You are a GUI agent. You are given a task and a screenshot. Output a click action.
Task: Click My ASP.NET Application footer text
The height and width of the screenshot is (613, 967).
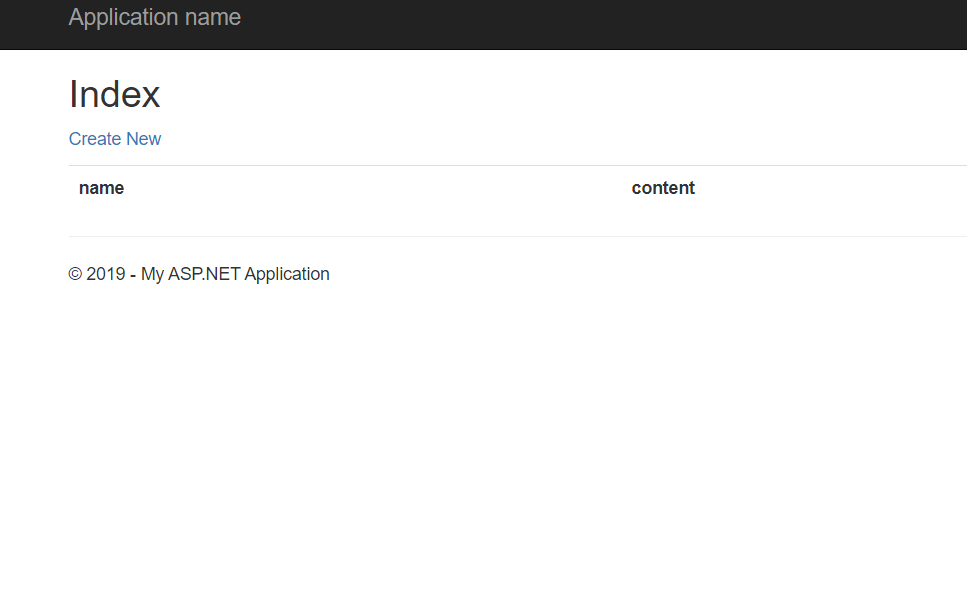coord(235,274)
